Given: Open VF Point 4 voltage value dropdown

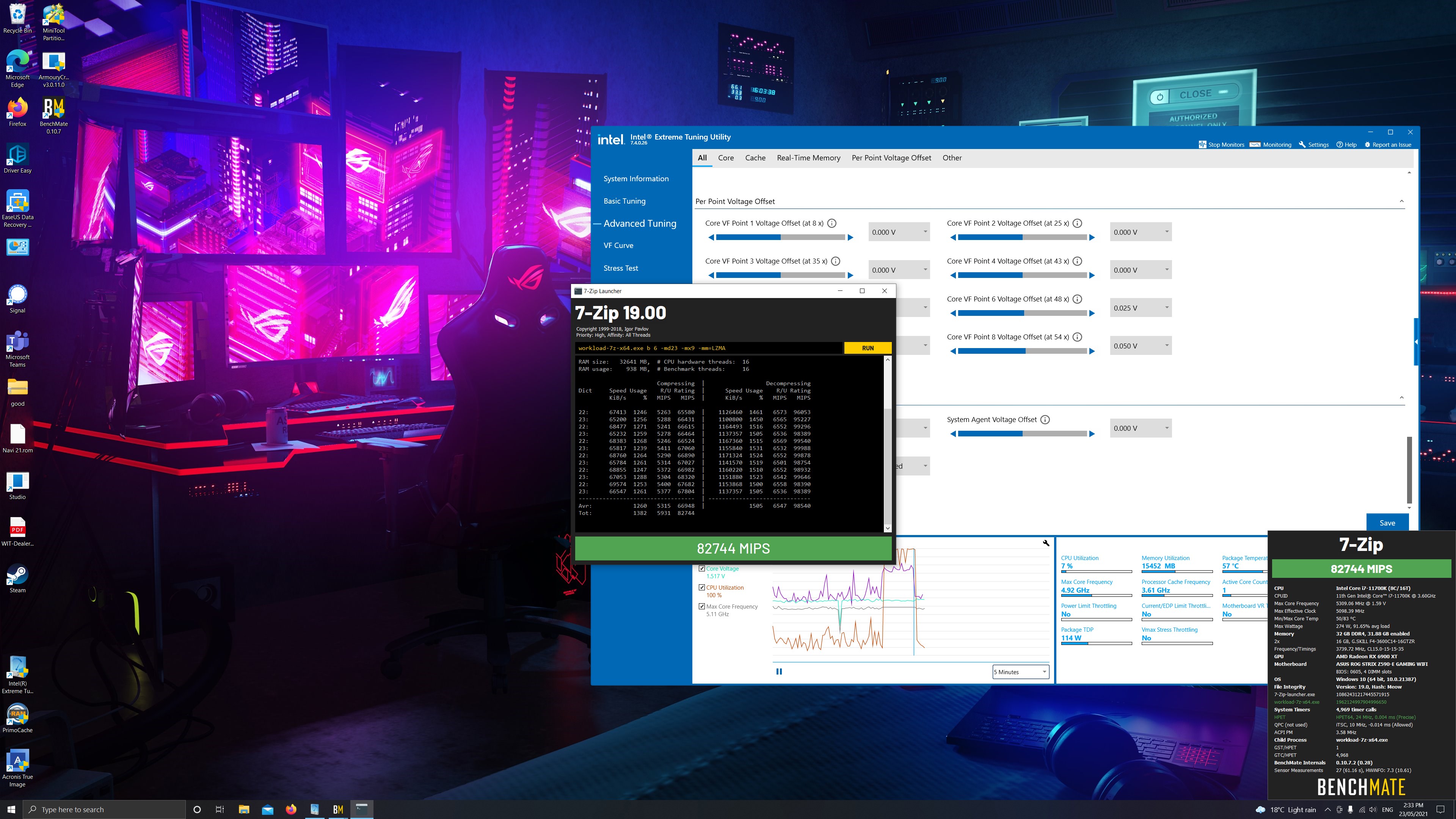Looking at the screenshot, I should 1141,270.
